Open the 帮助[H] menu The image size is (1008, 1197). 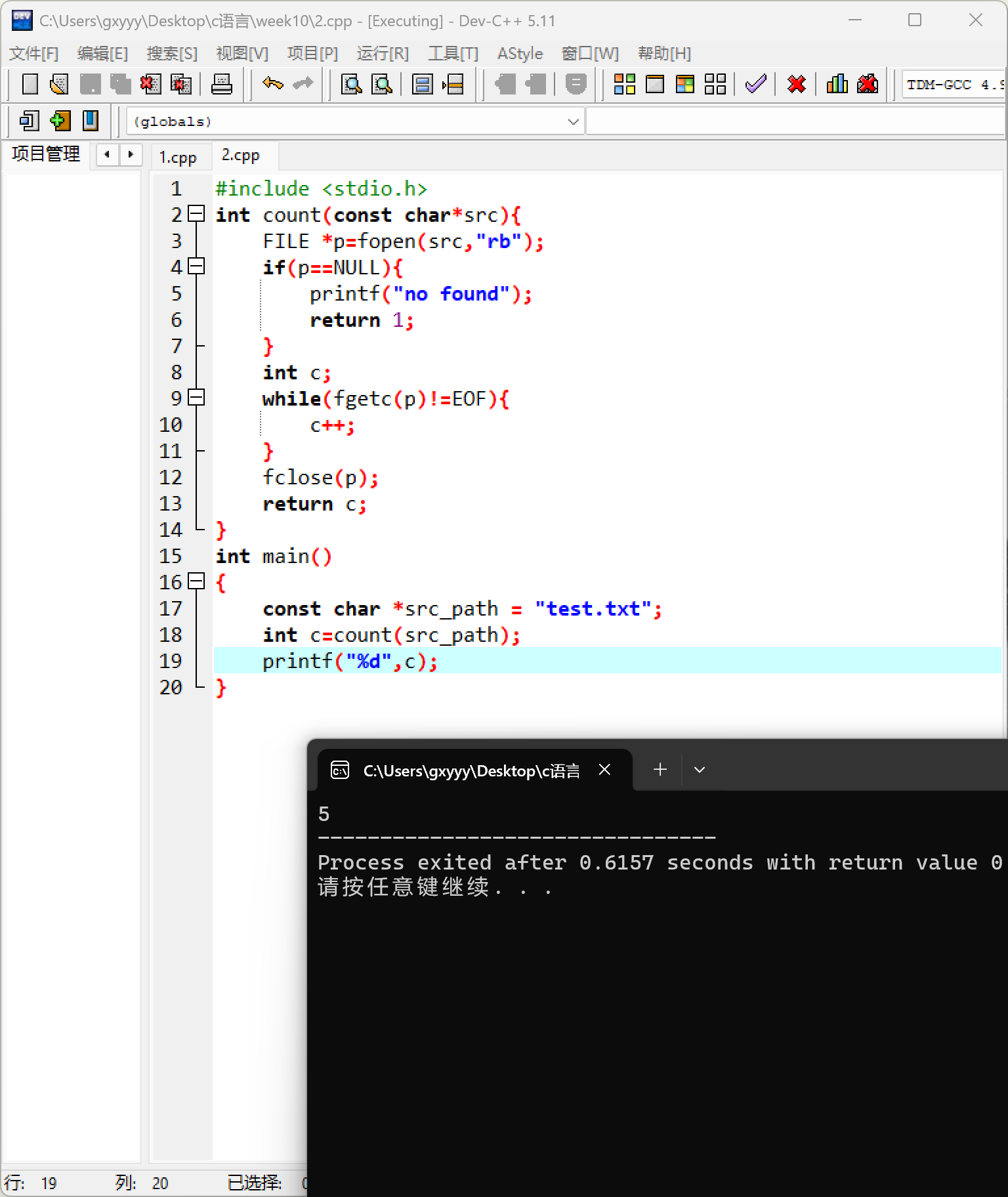[x=664, y=53]
